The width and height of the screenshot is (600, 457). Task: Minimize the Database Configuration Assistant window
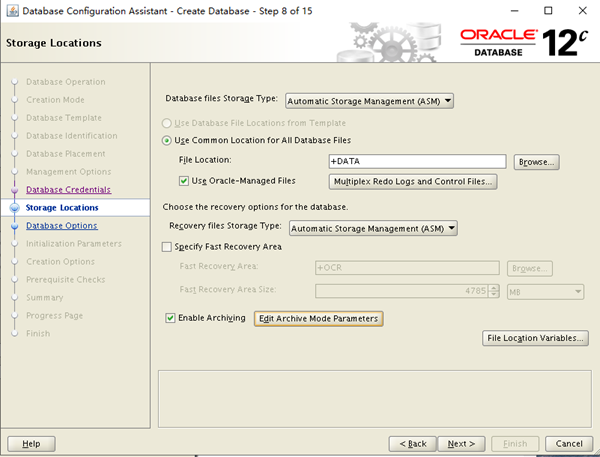pos(515,11)
